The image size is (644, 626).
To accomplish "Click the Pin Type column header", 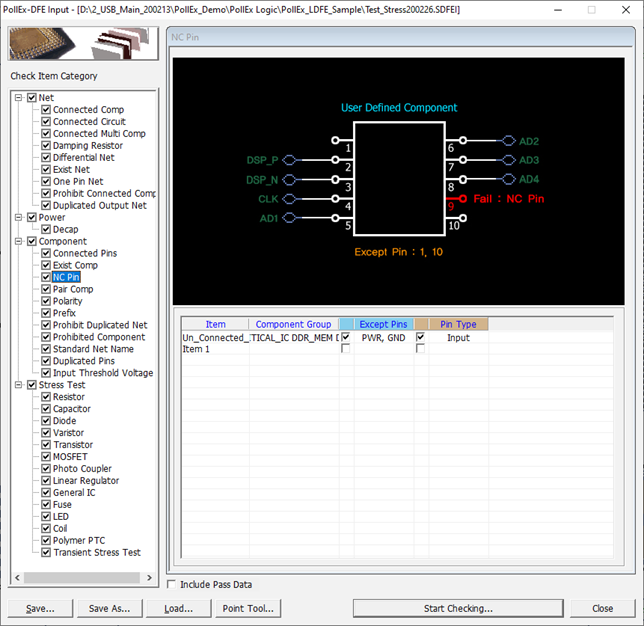I will (x=458, y=324).
